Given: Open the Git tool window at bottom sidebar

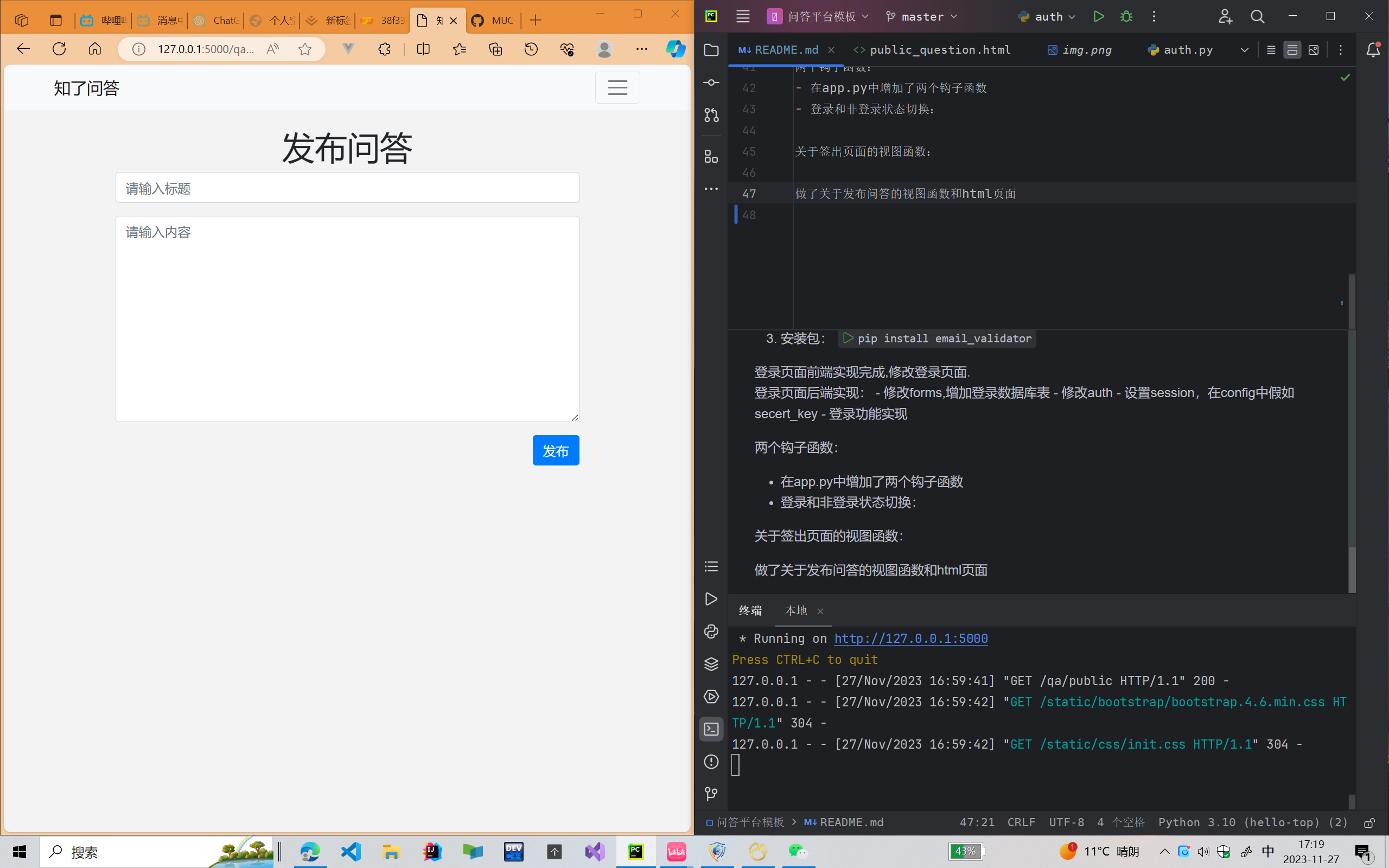Looking at the screenshot, I should pos(711,794).
